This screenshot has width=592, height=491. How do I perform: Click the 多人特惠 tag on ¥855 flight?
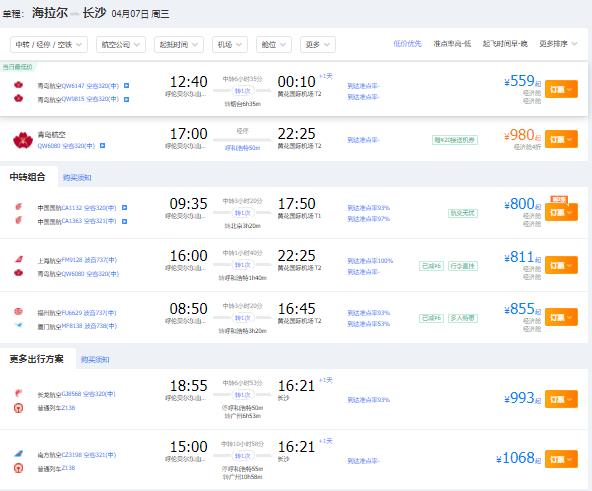point(463,318)
